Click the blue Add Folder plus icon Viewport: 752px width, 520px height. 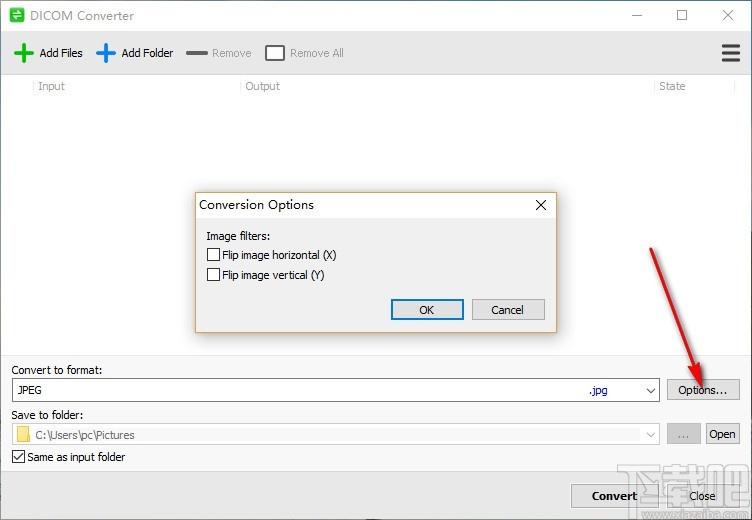pos(106,53)
